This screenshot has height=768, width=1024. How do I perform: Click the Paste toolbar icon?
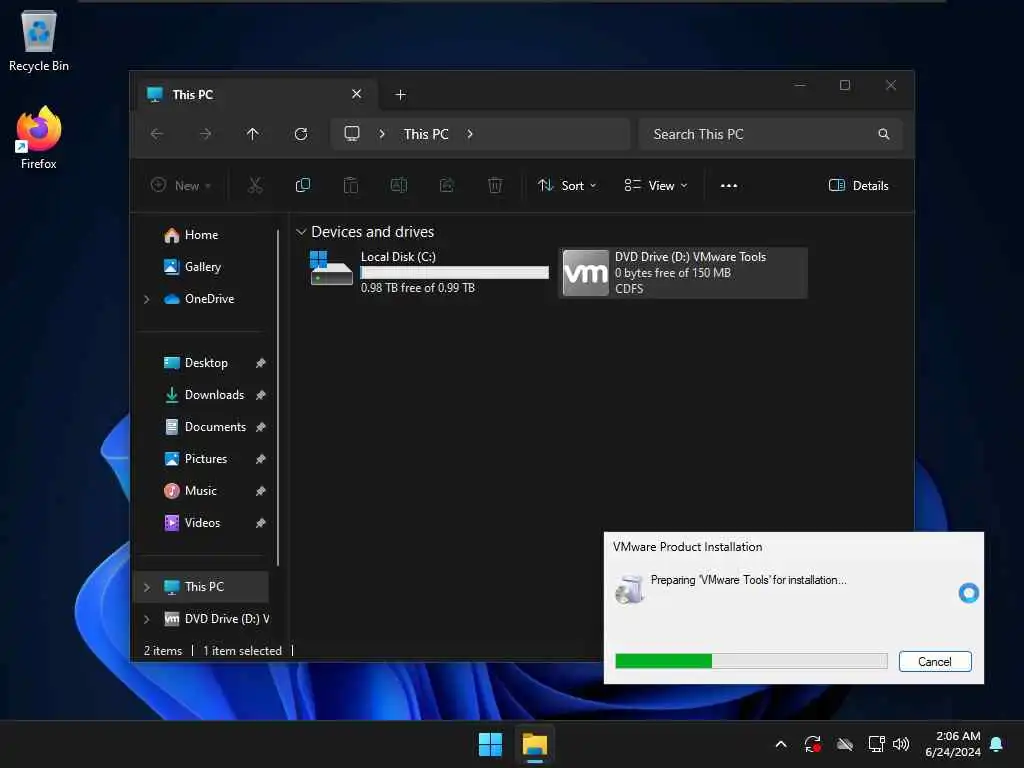(351, 185)
